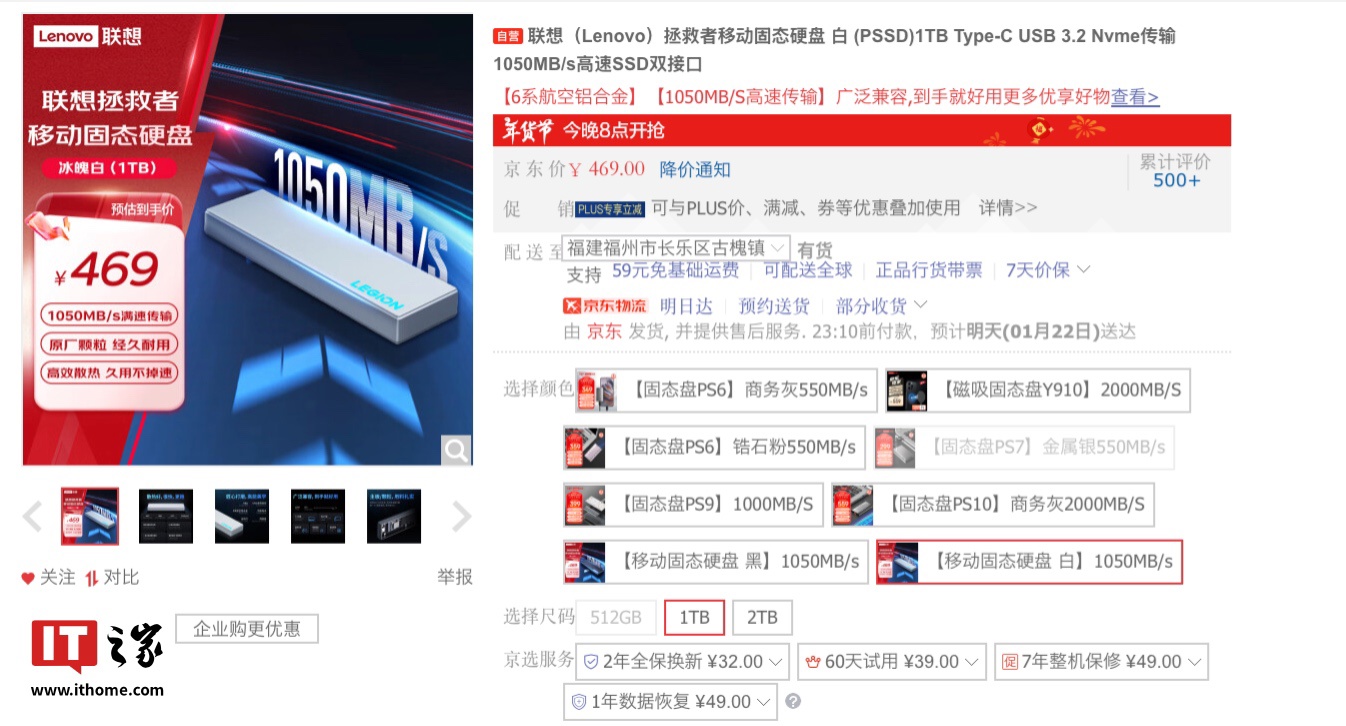Choose 【移动固态硬盘 白】1050MB/s option

[x=1029, y=562]
